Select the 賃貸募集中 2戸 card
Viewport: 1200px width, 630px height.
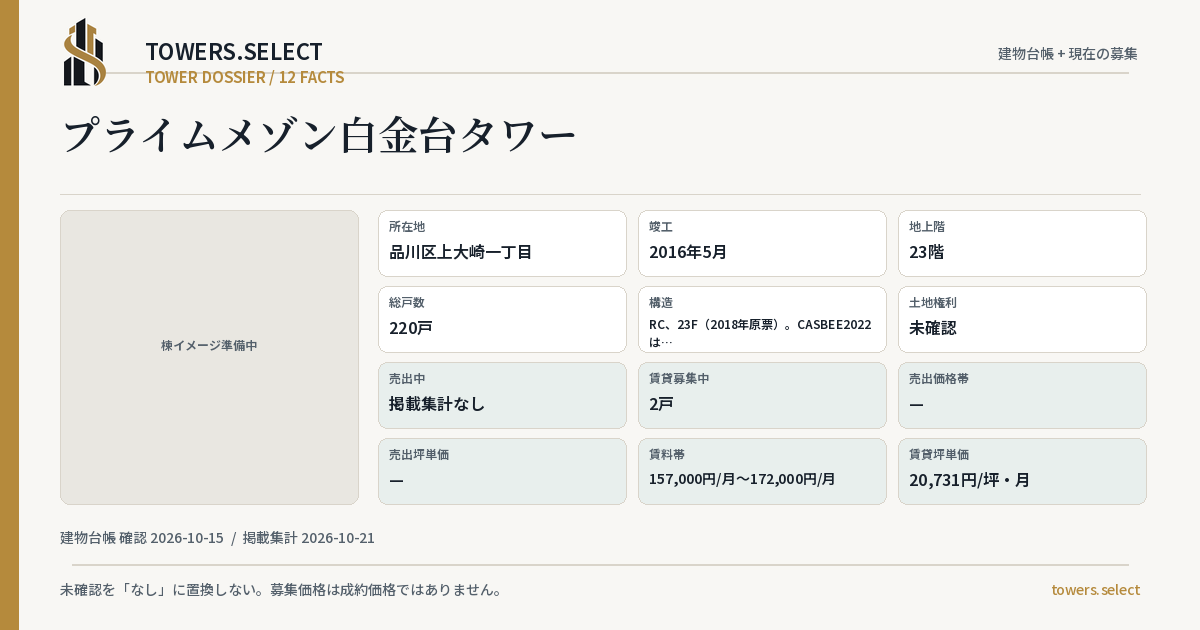(x=762, y=395)
